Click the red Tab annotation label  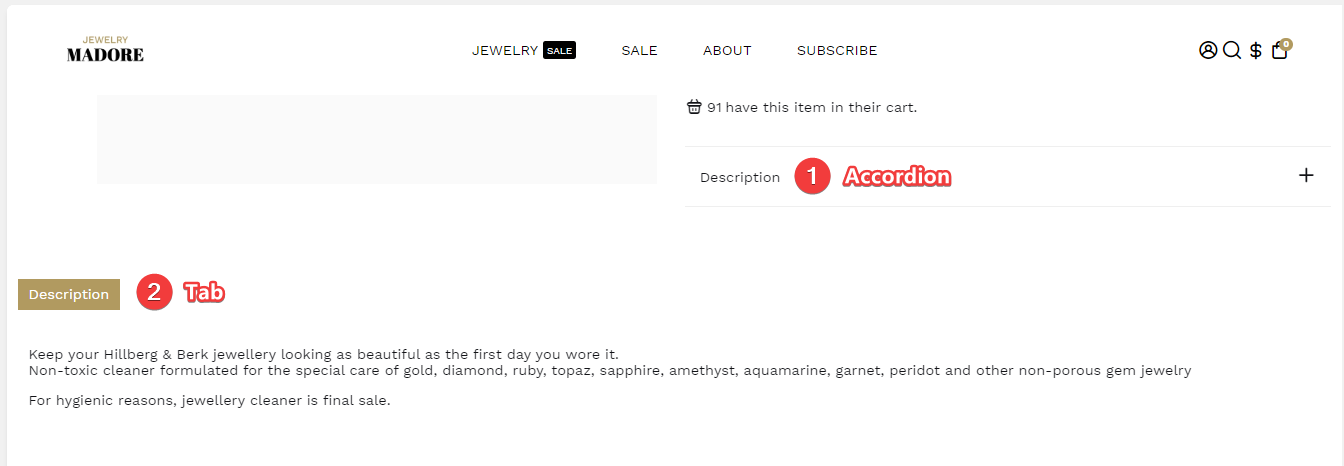click(x=203, y=293)
